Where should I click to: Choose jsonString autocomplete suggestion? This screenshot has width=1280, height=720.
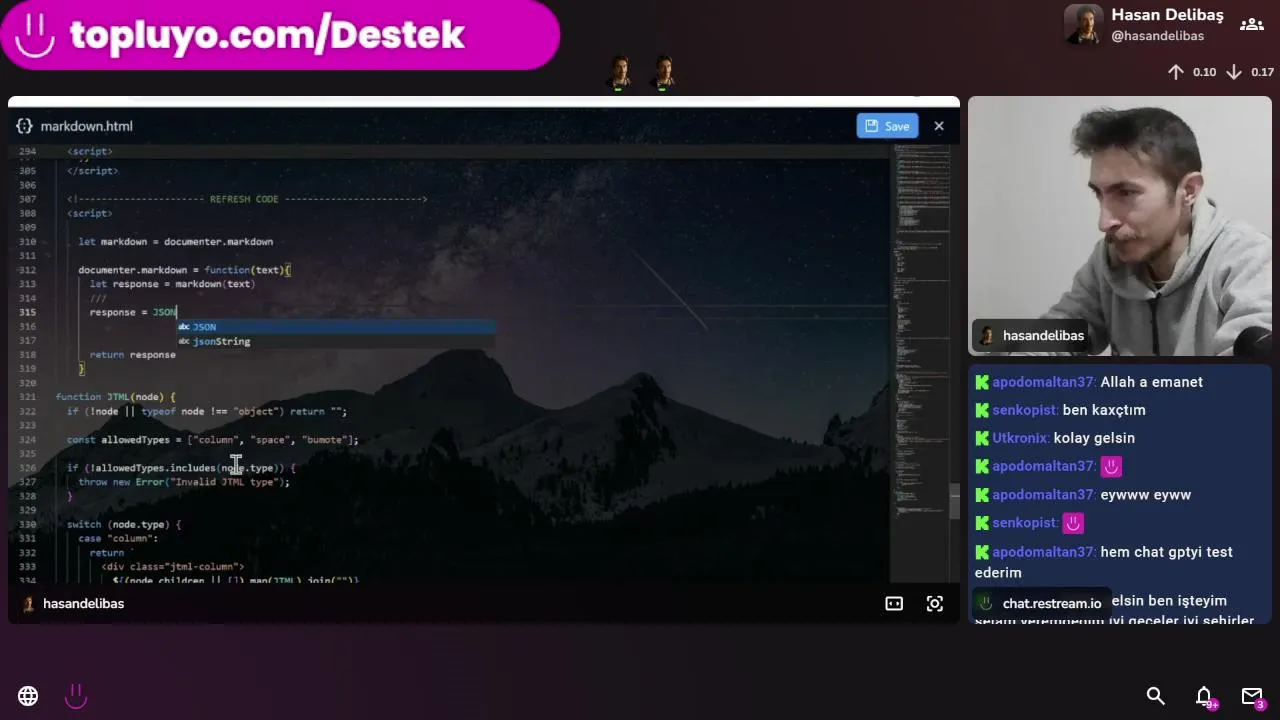(336, 341)
